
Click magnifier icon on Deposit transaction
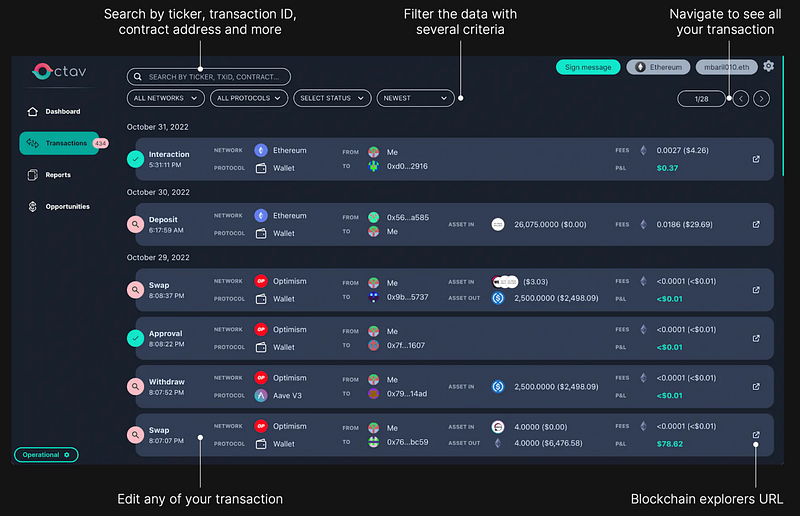(x=136, y=224)
